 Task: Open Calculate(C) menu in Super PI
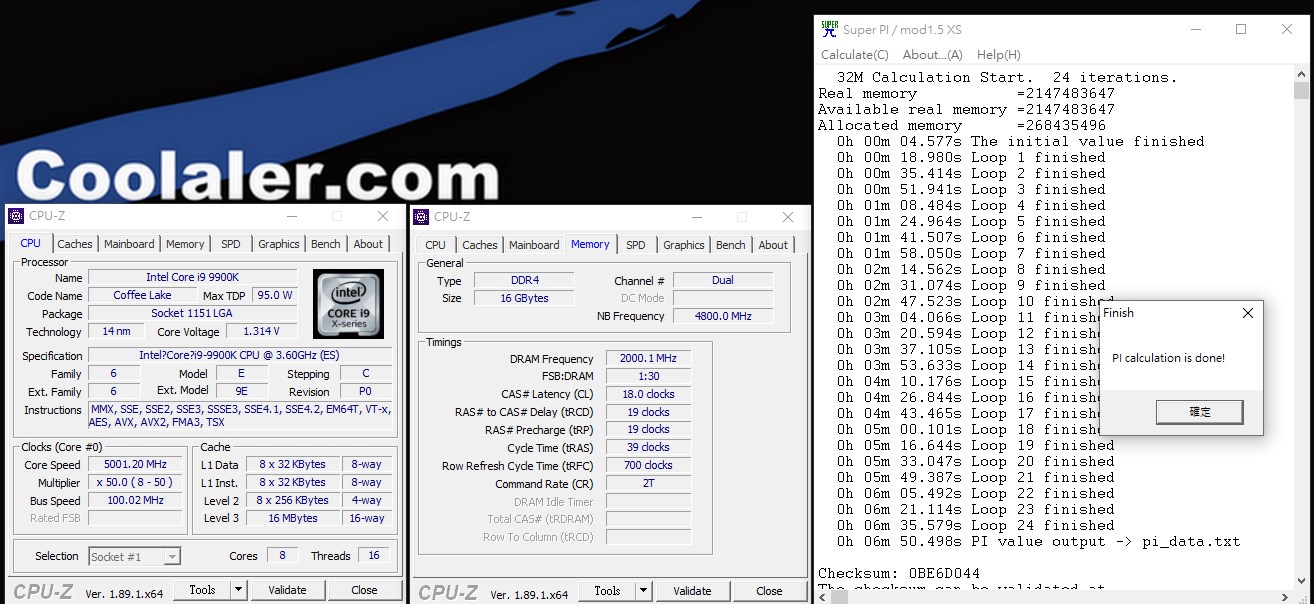855,55
